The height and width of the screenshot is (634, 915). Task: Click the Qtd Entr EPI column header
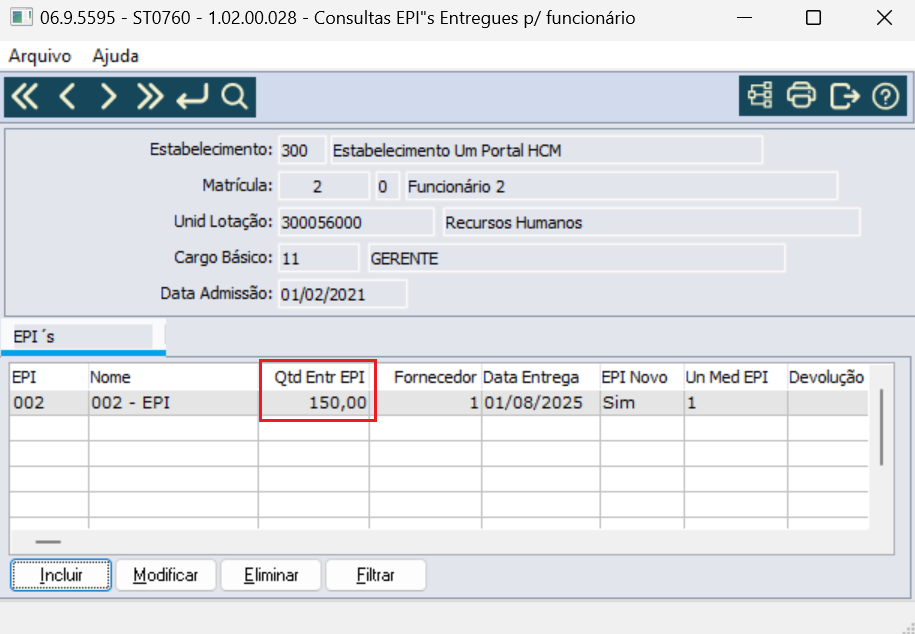point(314,377)
